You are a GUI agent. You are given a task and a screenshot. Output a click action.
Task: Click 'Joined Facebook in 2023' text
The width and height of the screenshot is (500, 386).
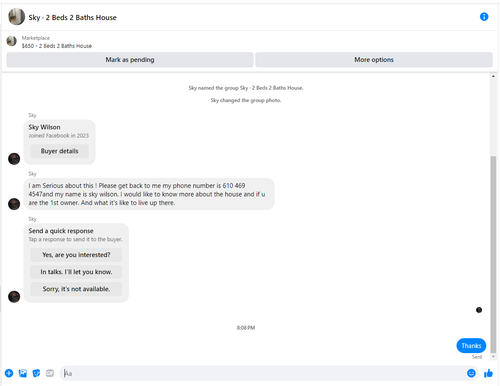(58, 136)
